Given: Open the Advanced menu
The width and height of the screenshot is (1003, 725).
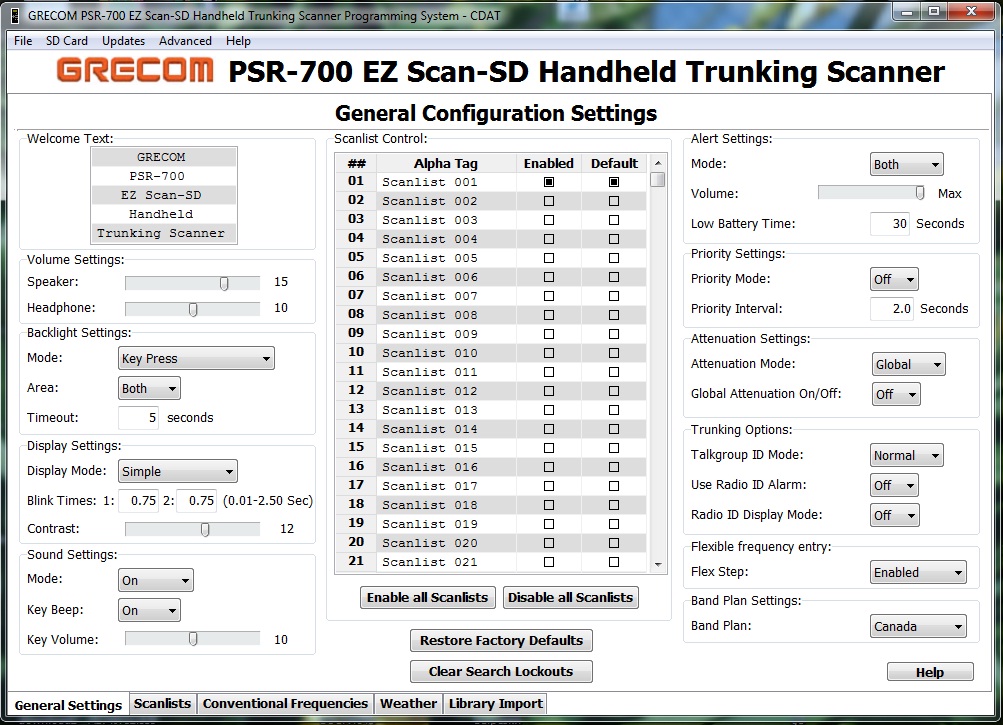Looking at the screenshot, I should (x=185, y=41).
